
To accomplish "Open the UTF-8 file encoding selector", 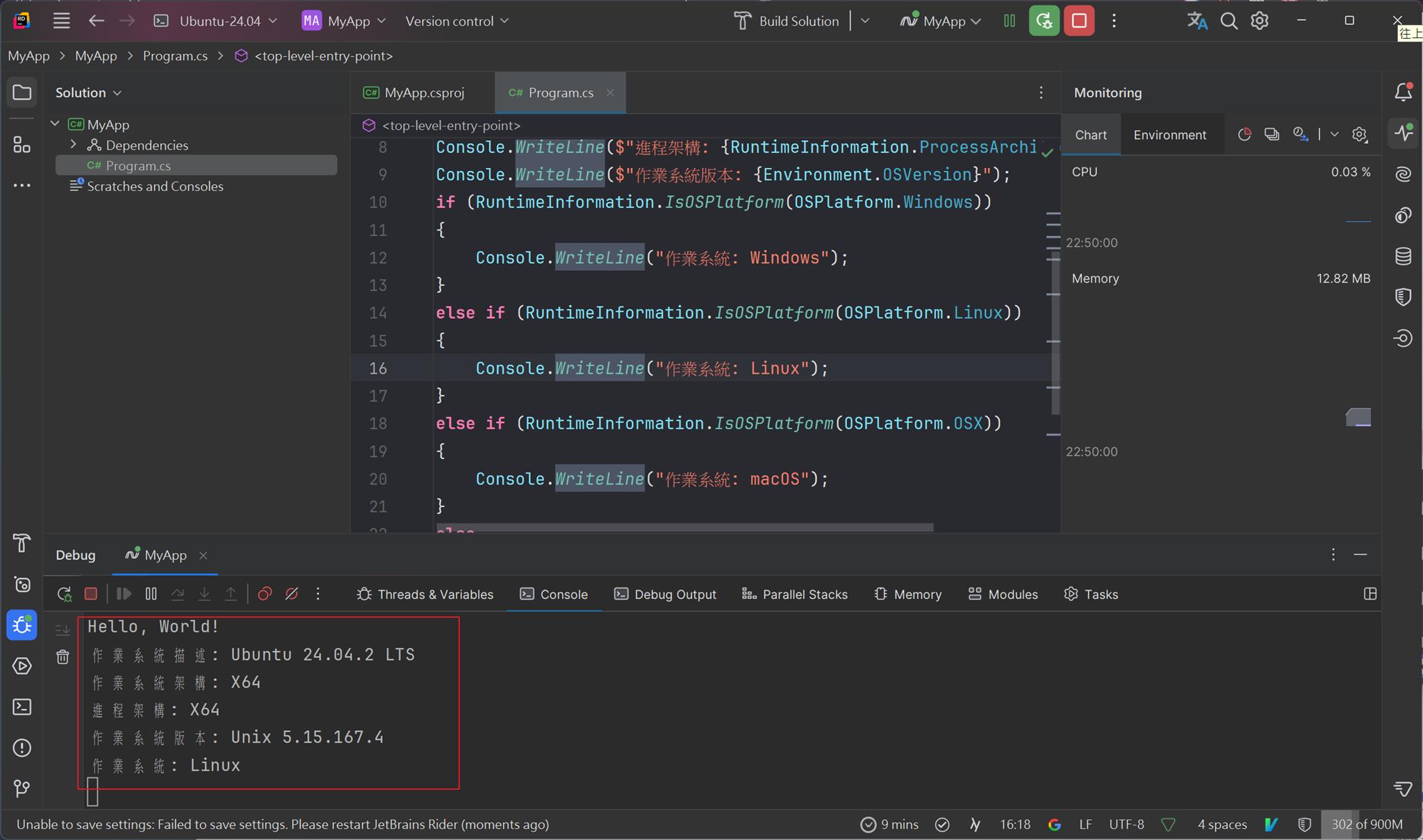I will coord(1126,824).
